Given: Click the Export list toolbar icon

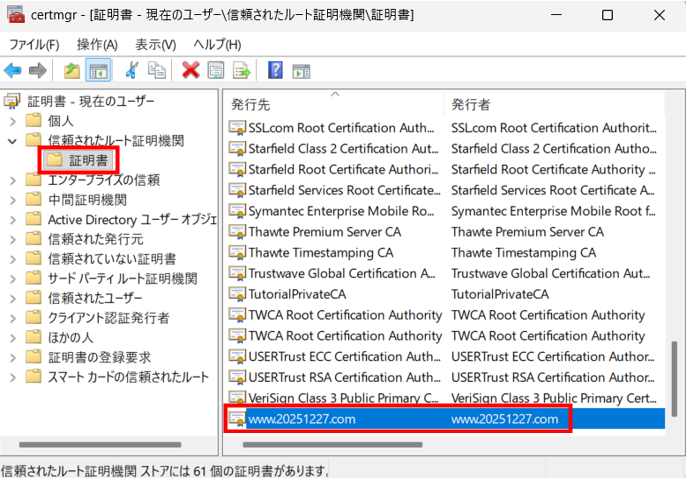Looking at the screenshot, I should (241, 70).
